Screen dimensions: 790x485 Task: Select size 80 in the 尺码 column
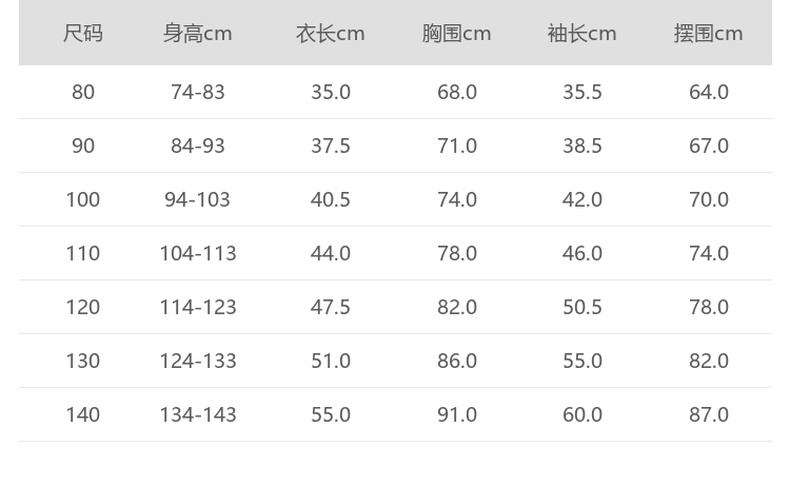tap(83, 92)
